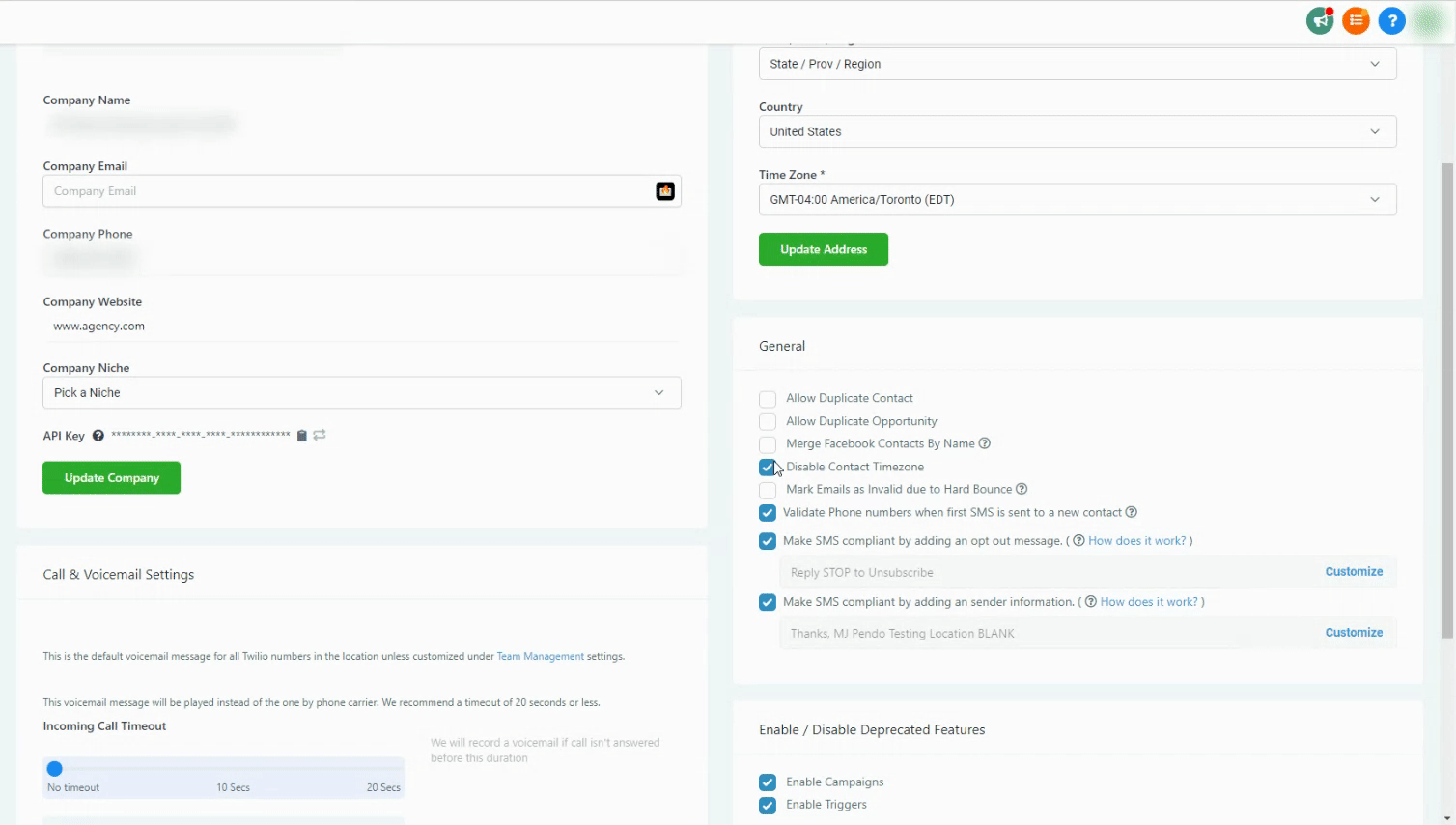This screenshot has width=1456, height=825.
Task: Click the Enable / Disable Deprecated Features heading
Action: tap(872, 730)
